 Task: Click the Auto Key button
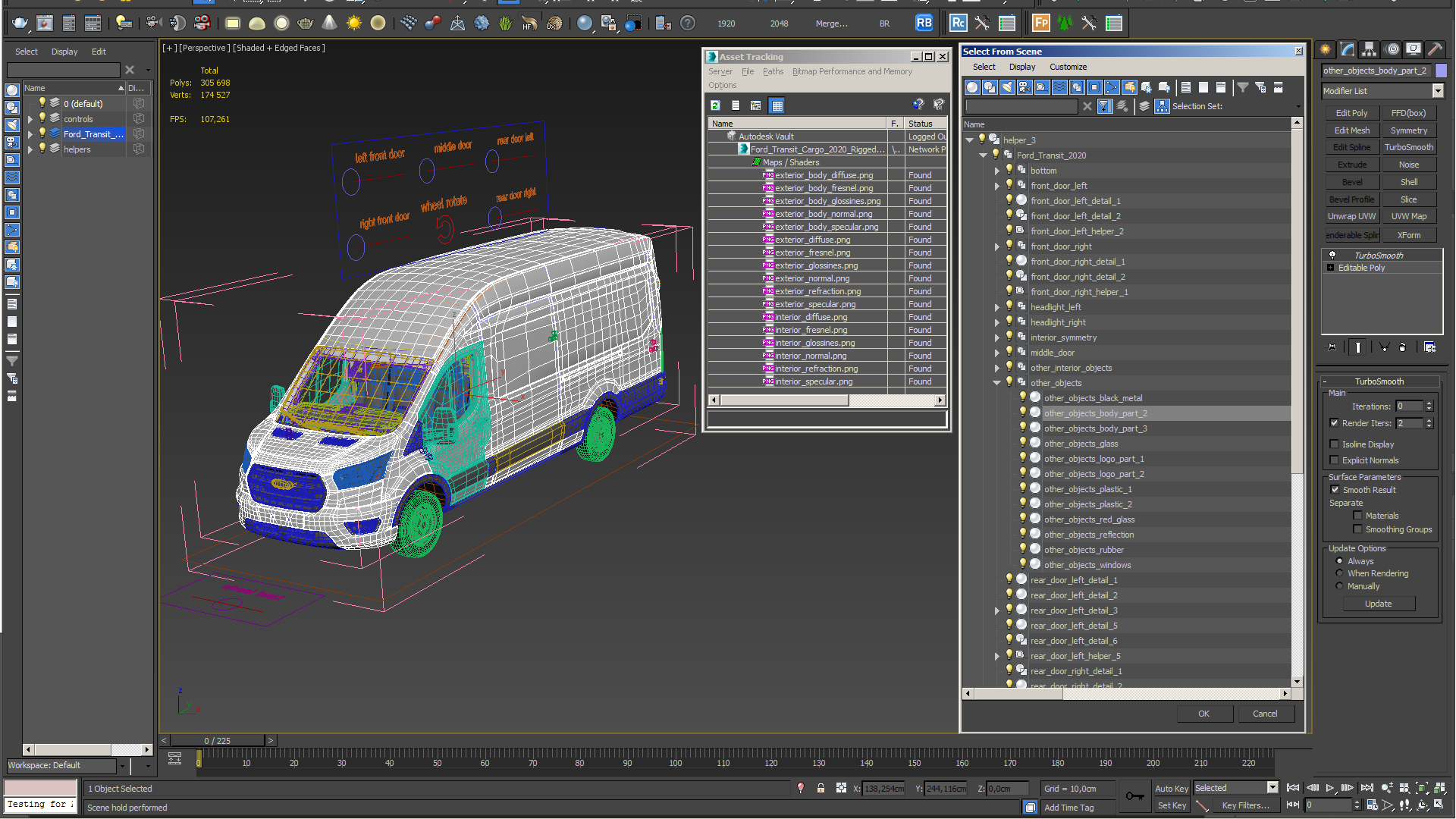click(1172, 789)
